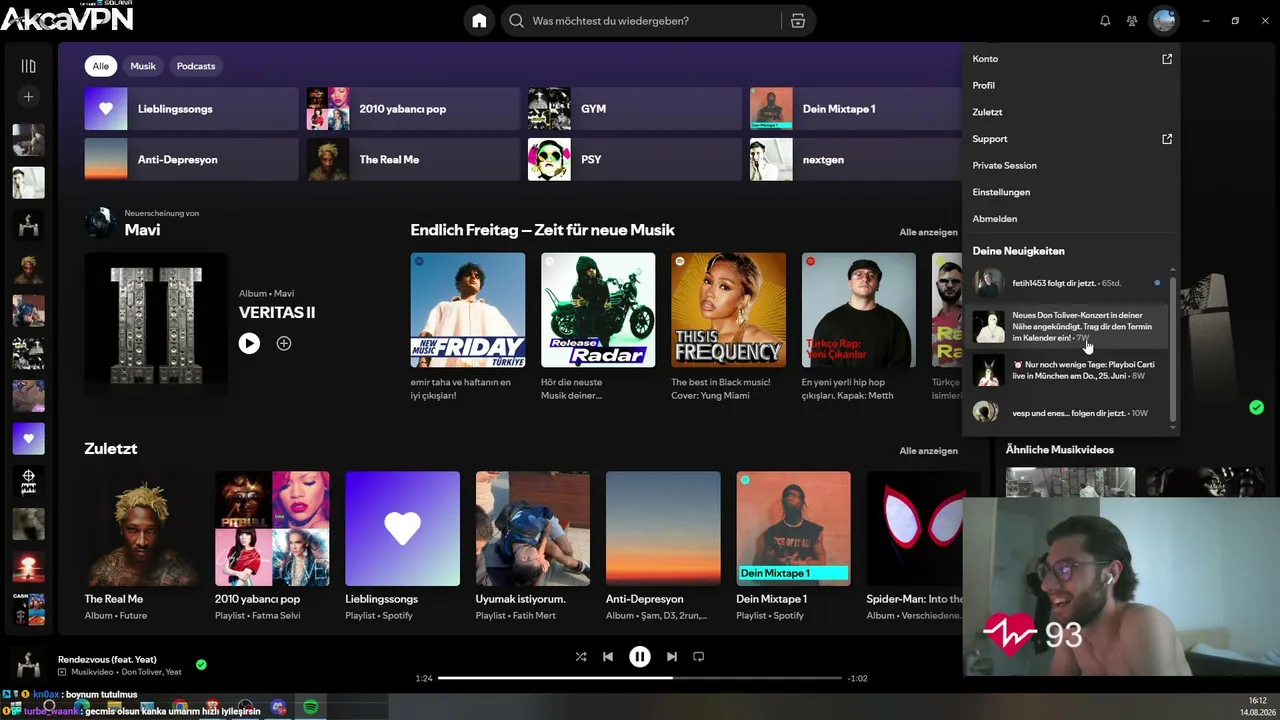This screenshot has width=1280, height=720.
Task: Show all in Endlich Freitag section
Action: coord(928,232)
